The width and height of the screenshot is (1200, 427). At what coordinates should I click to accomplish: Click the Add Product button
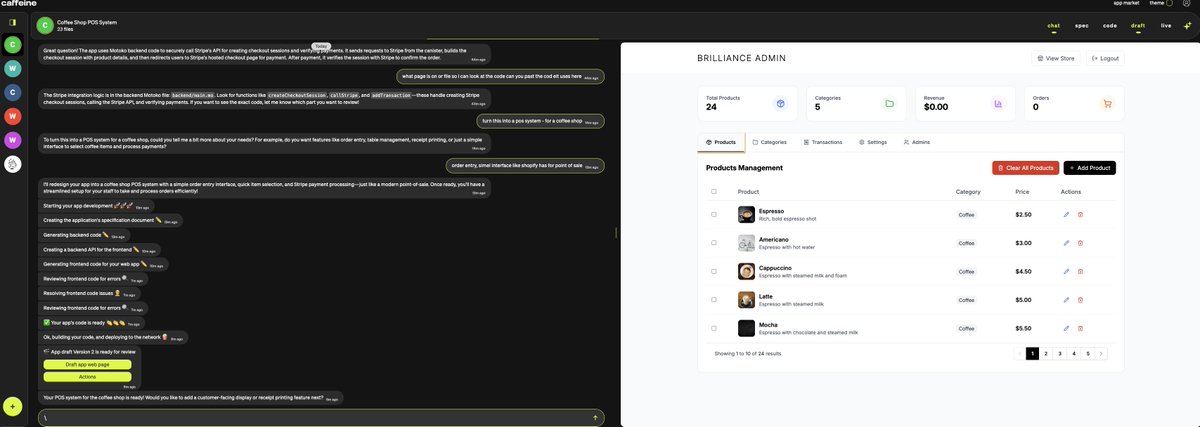click(1090, 168)
